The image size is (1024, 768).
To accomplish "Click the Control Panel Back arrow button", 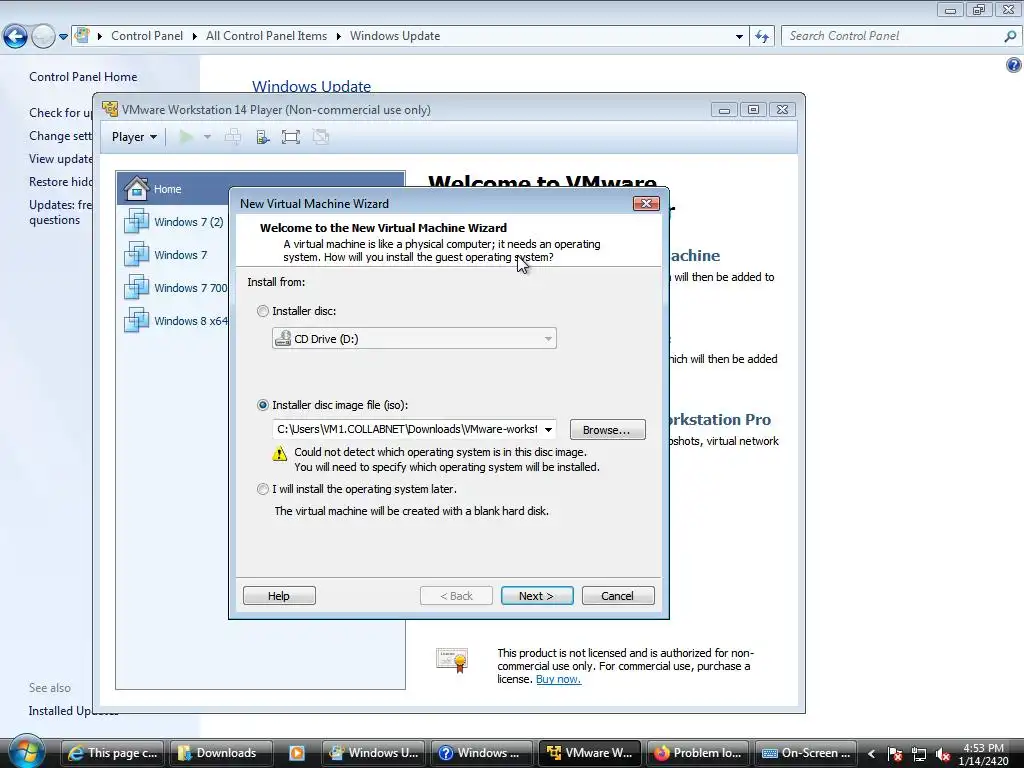I will pos(15,37).
